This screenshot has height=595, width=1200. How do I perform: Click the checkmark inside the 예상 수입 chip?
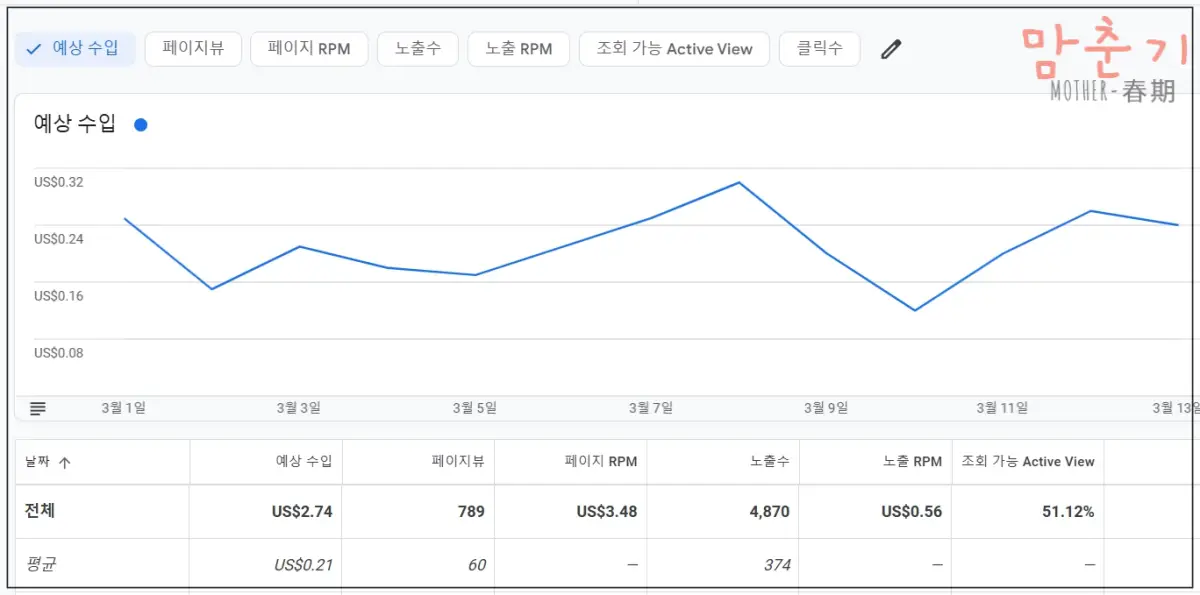(35, 47)
